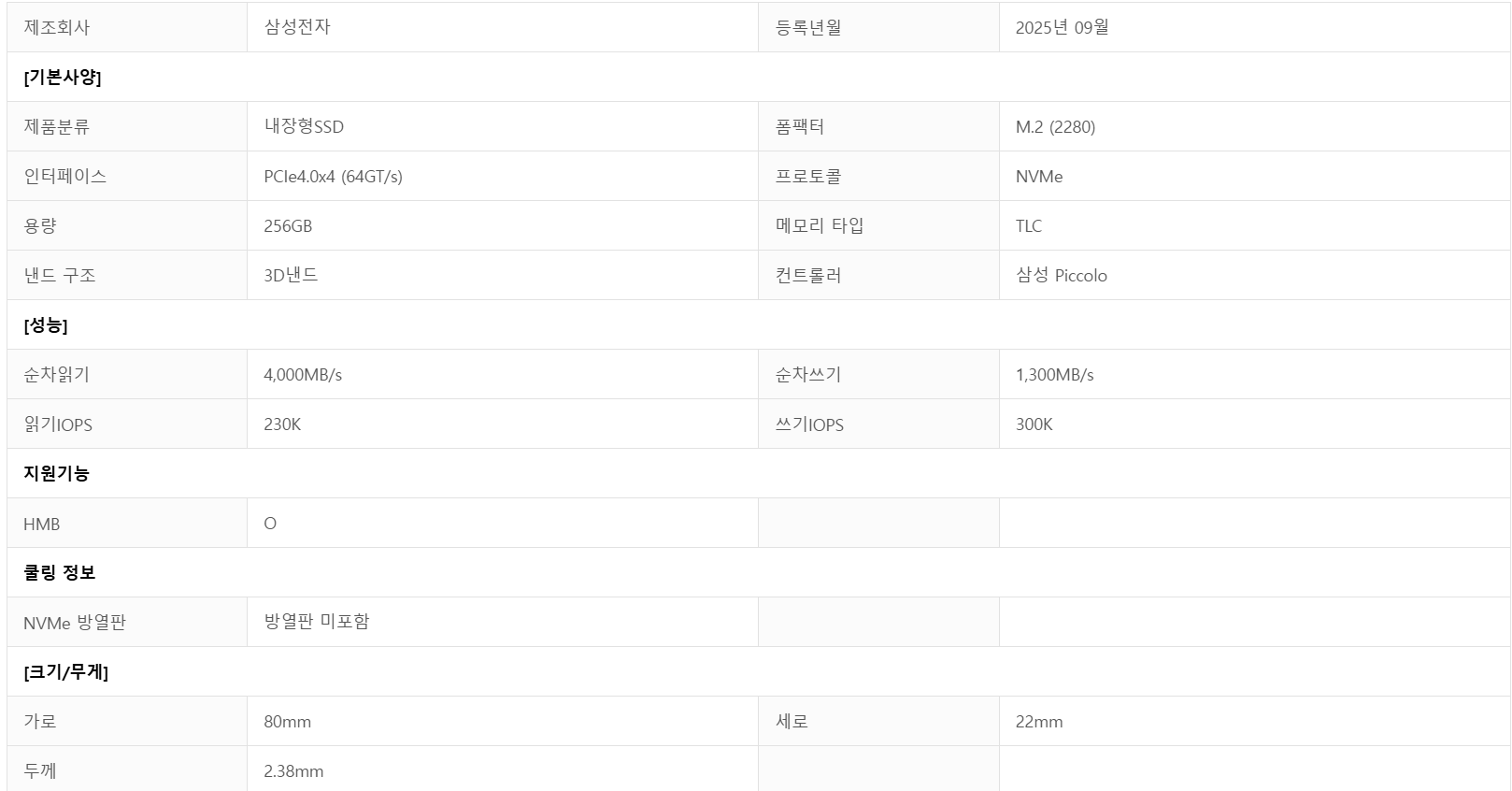This screenshot has width=1512, height=791.
Task: Click the [기본사양] section header
Action: click(62, 78)
